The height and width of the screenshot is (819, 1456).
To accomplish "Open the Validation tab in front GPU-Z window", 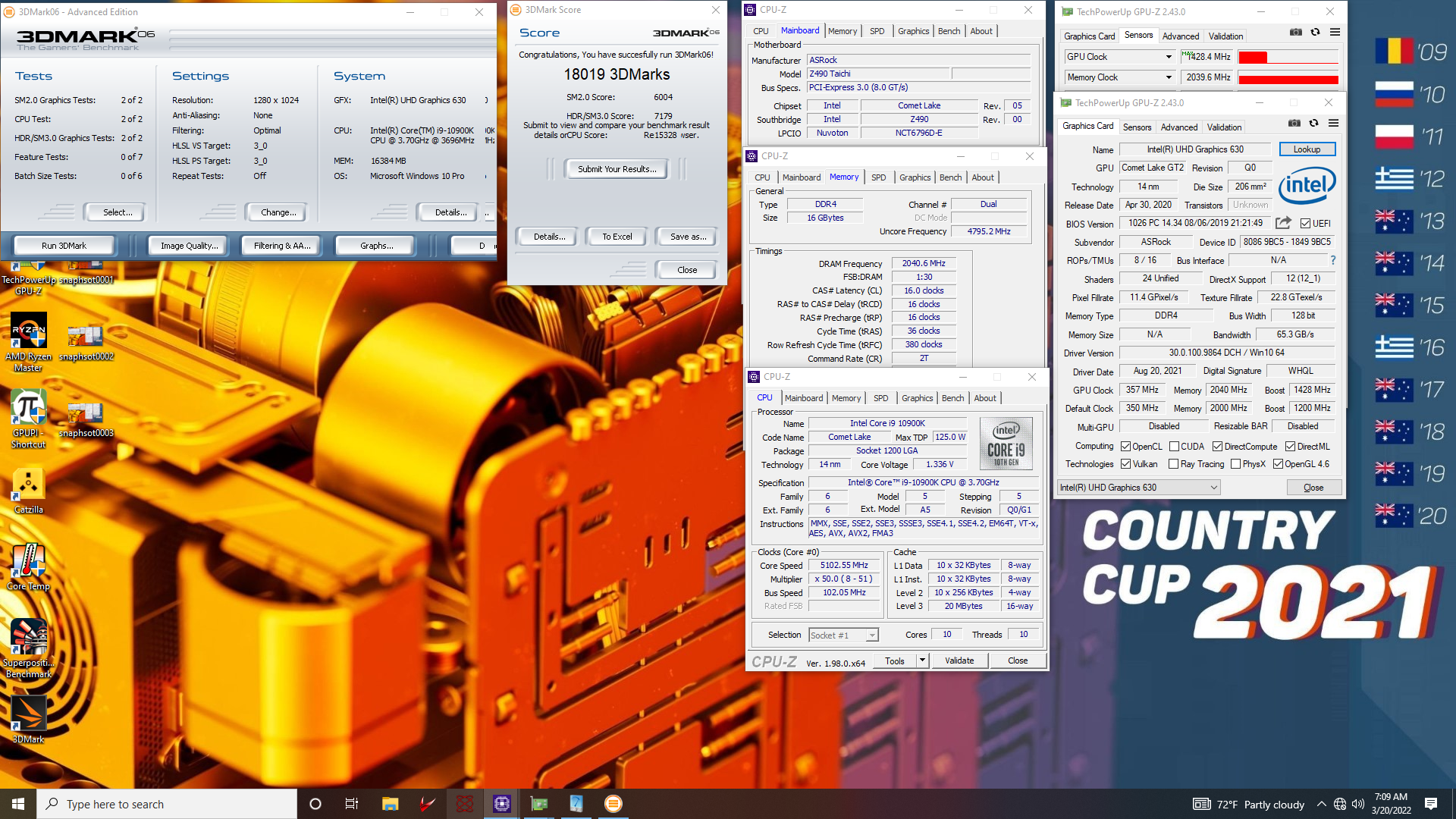I will (x=1224, y=127).
